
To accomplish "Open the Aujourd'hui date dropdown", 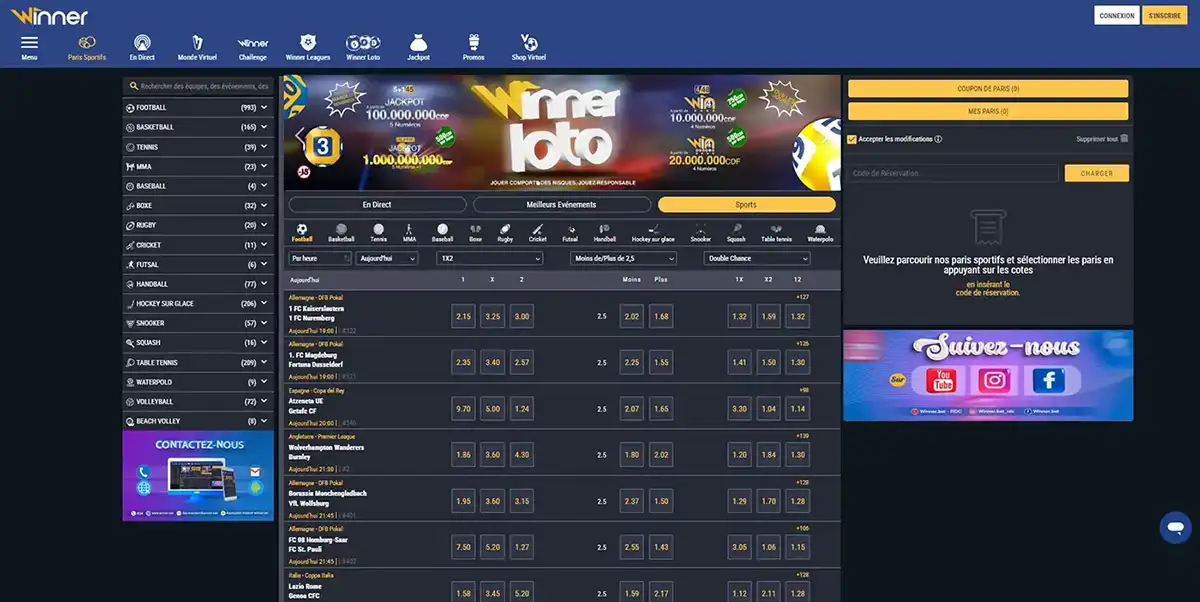I will coord(386,258).
